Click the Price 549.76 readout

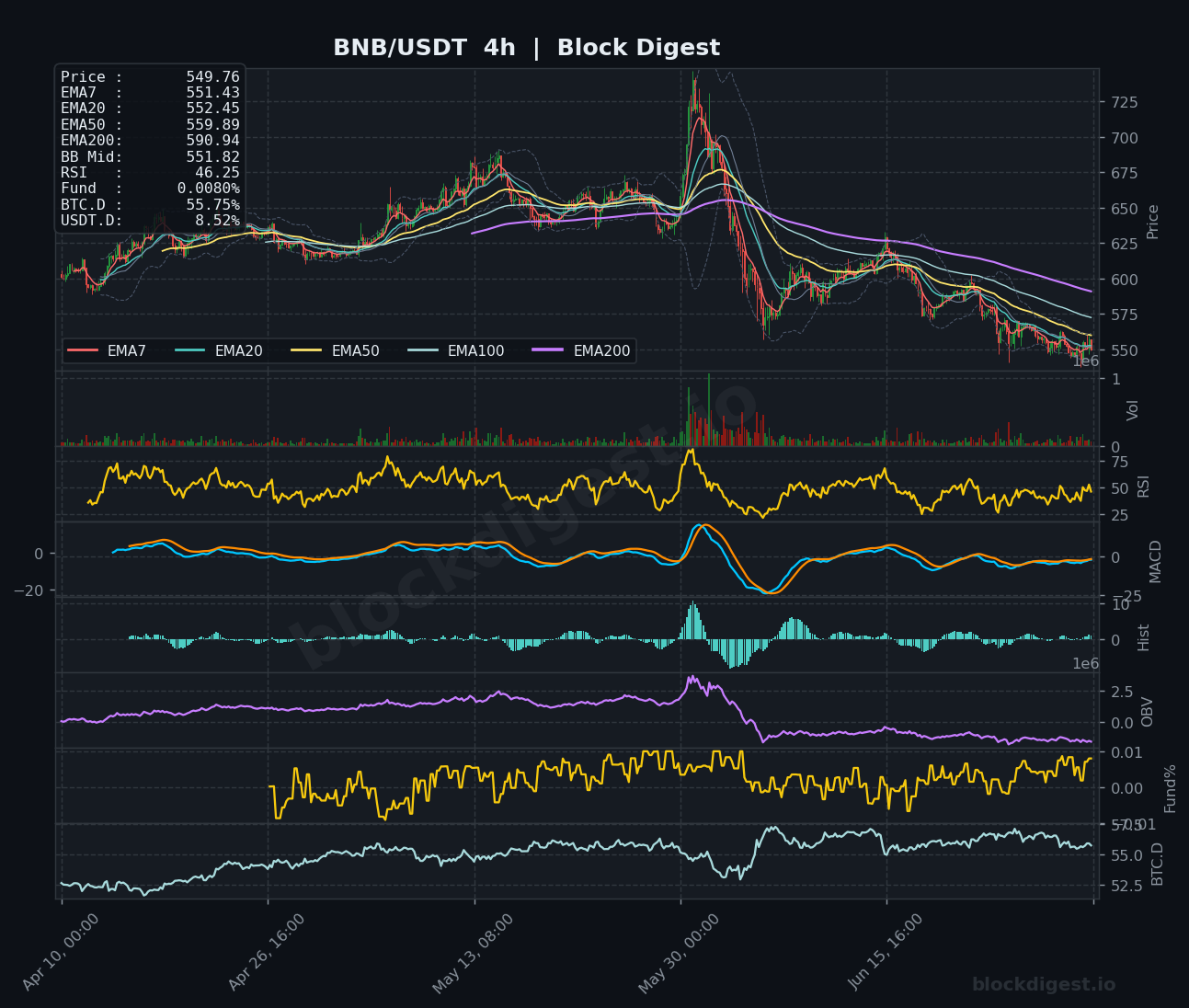(150, 77)
